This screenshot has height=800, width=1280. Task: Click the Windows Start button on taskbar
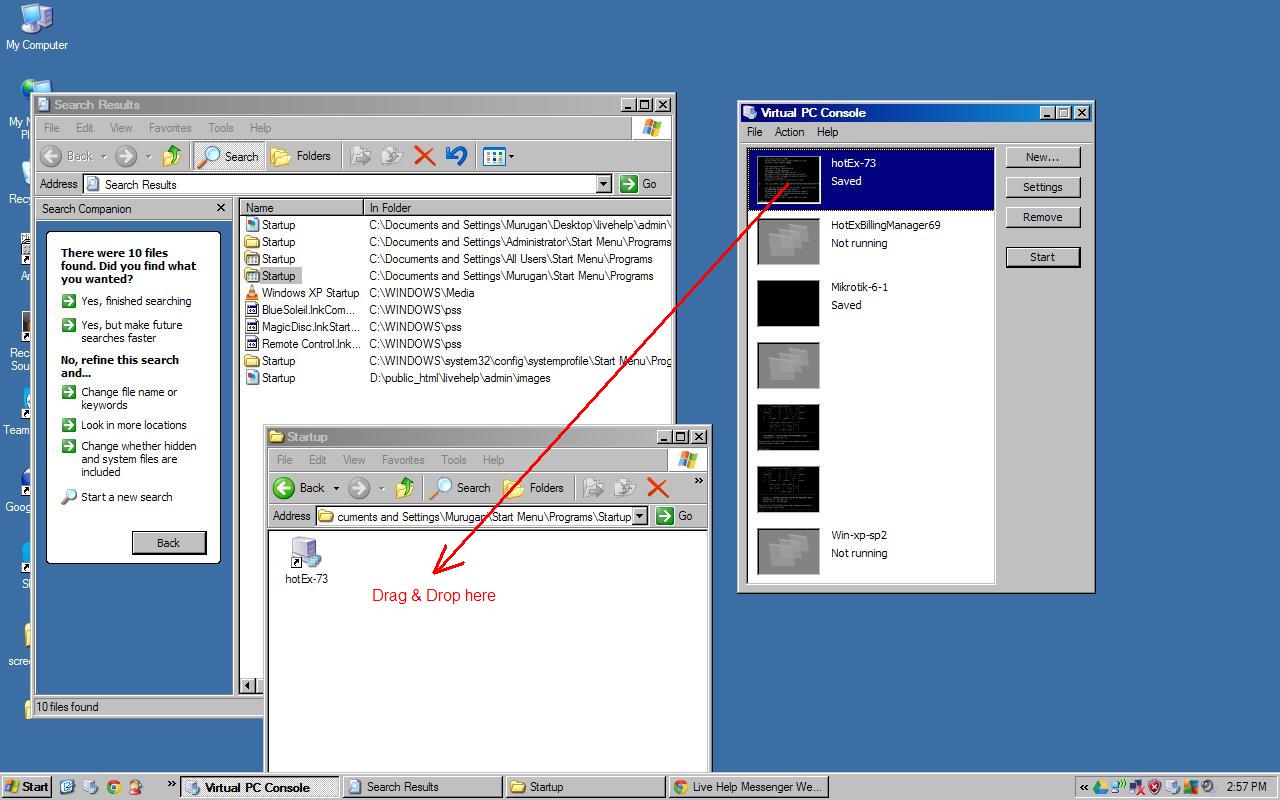27,787
